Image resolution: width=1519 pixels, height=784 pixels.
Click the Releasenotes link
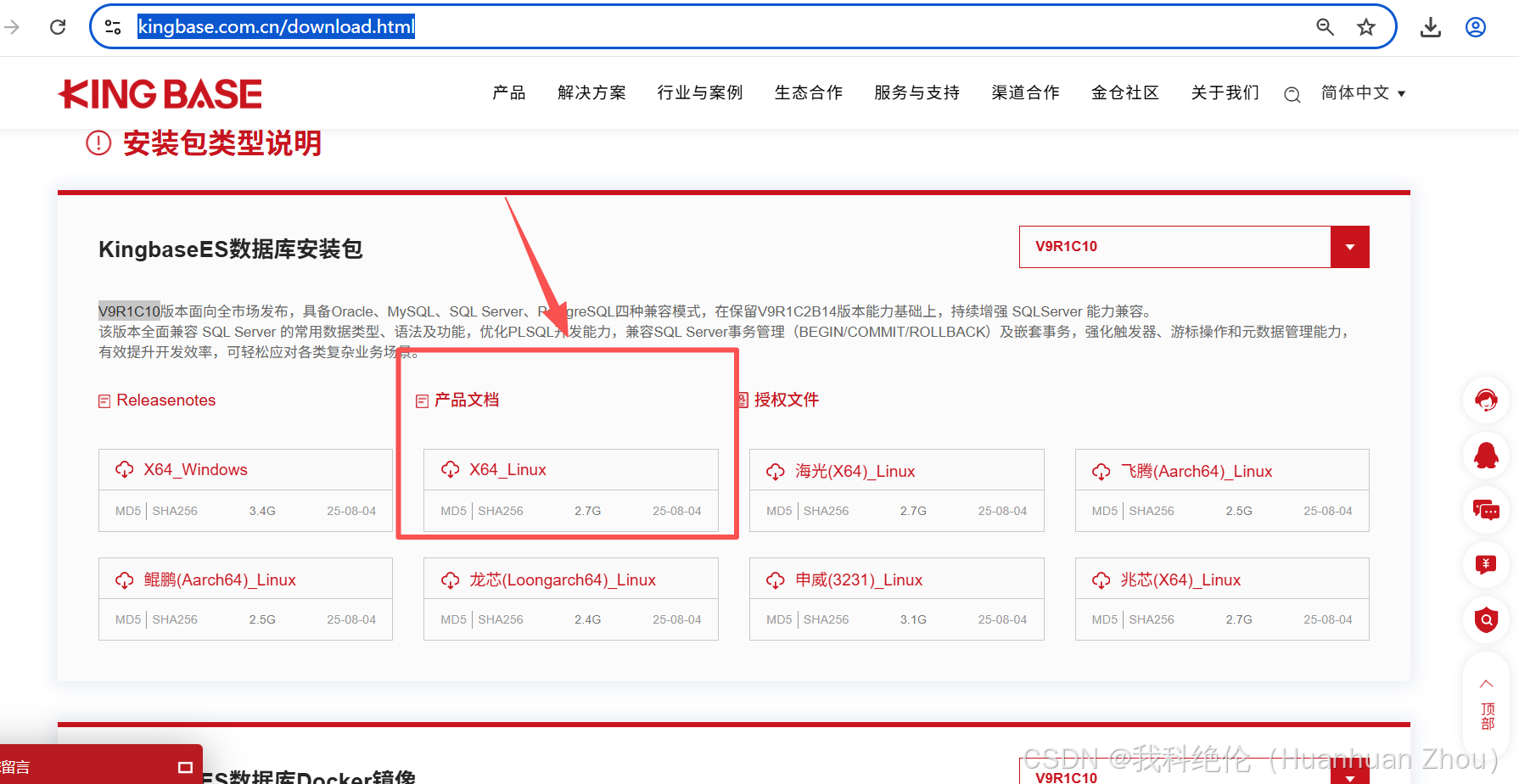pos(165,400)
